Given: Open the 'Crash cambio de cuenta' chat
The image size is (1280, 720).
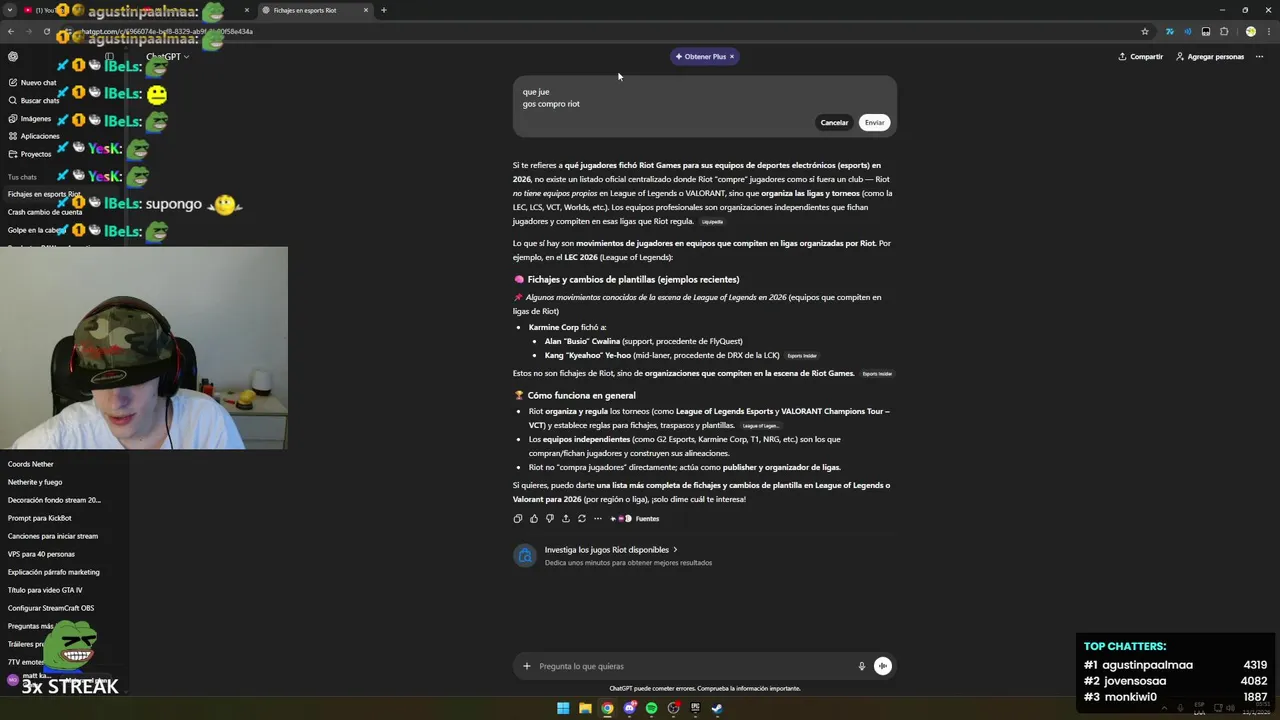Looking at the screenshot, I should coord(45,212).
